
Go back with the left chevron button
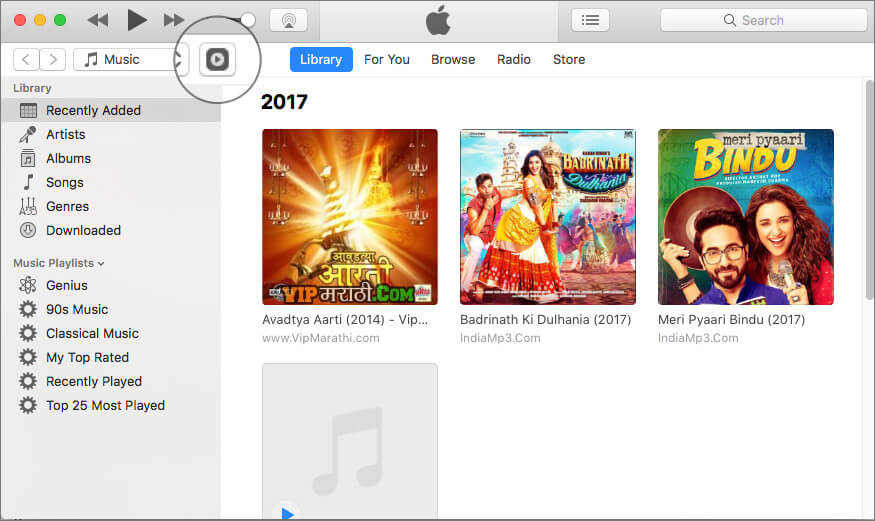tap(26, 59)
